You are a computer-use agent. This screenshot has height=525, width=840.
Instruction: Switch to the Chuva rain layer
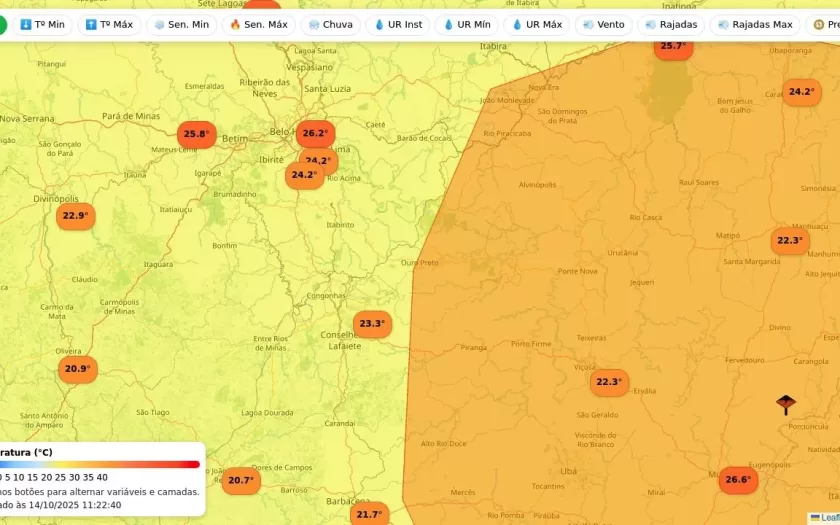click(x=330, y=25)
